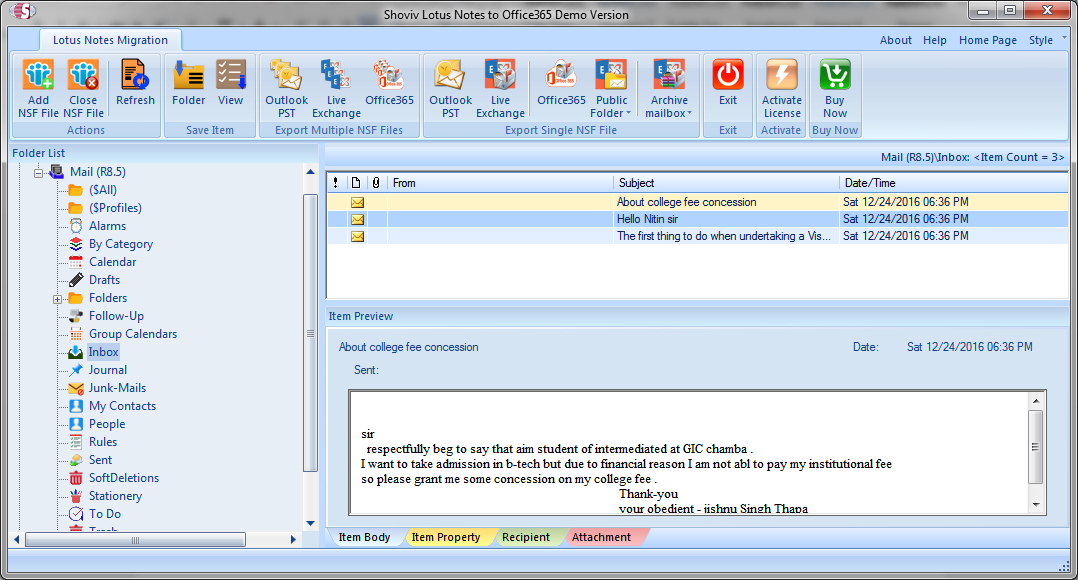Select the ($Profiles) folder

click(115, 208)
